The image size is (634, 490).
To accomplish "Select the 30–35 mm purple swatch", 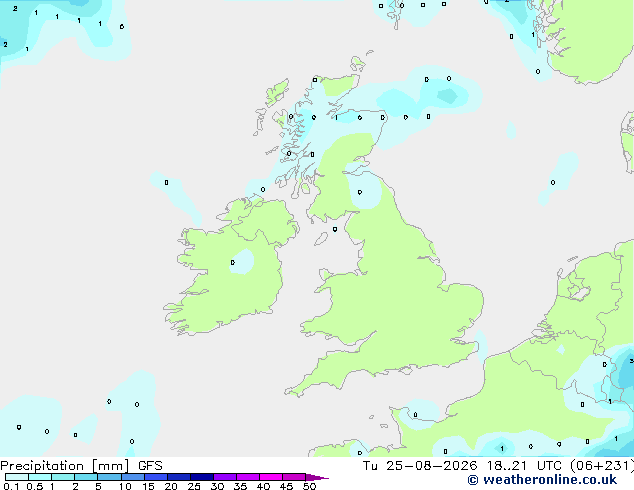I will (x=225, y=477).
